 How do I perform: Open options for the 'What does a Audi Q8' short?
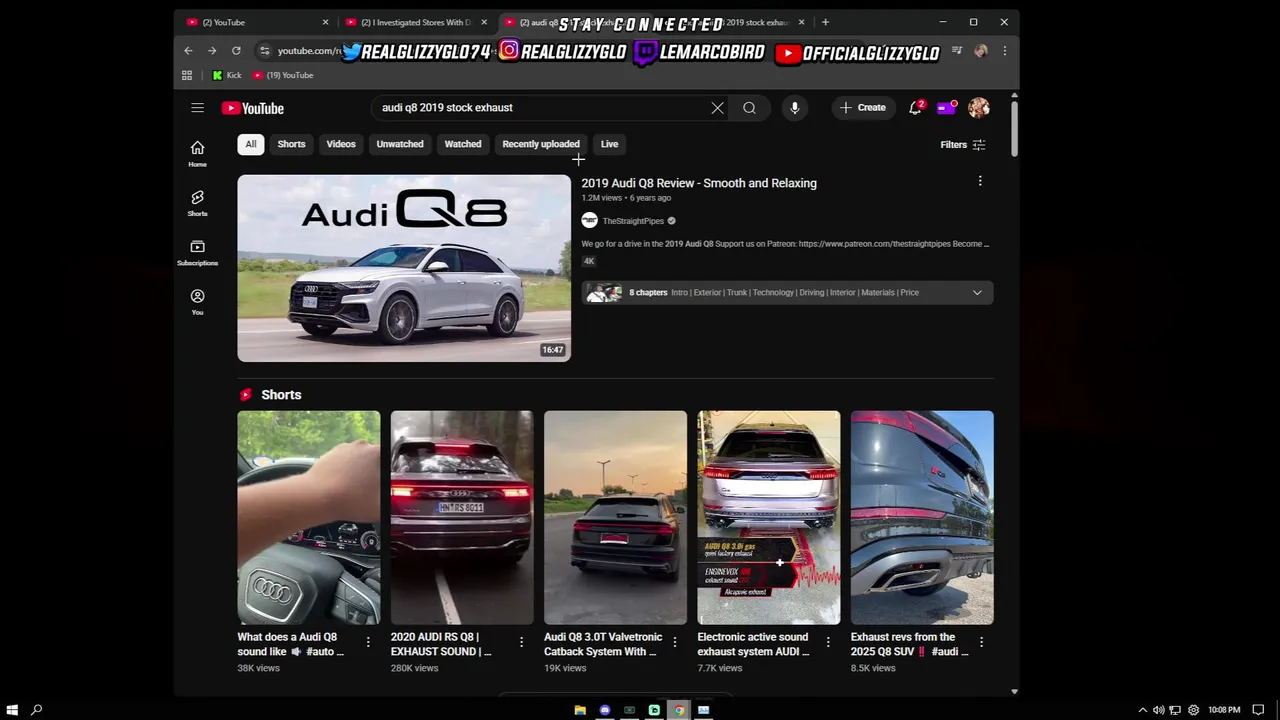pos(368,643)
